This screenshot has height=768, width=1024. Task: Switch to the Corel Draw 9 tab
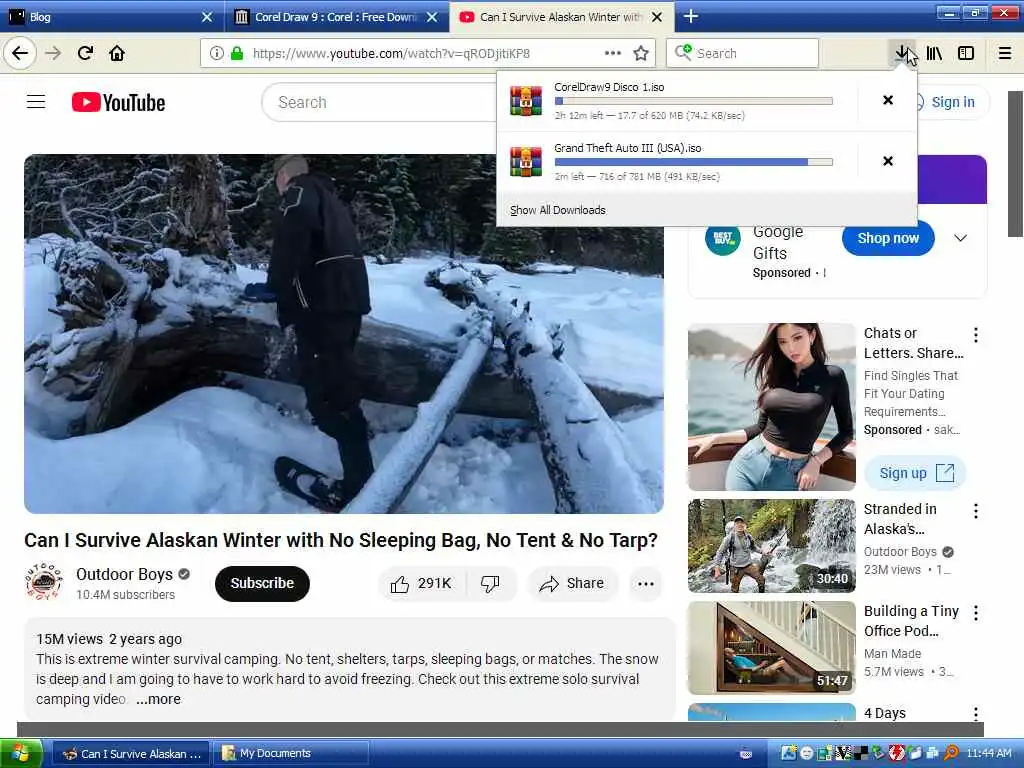pyautogui.click(x=335, y=17)
